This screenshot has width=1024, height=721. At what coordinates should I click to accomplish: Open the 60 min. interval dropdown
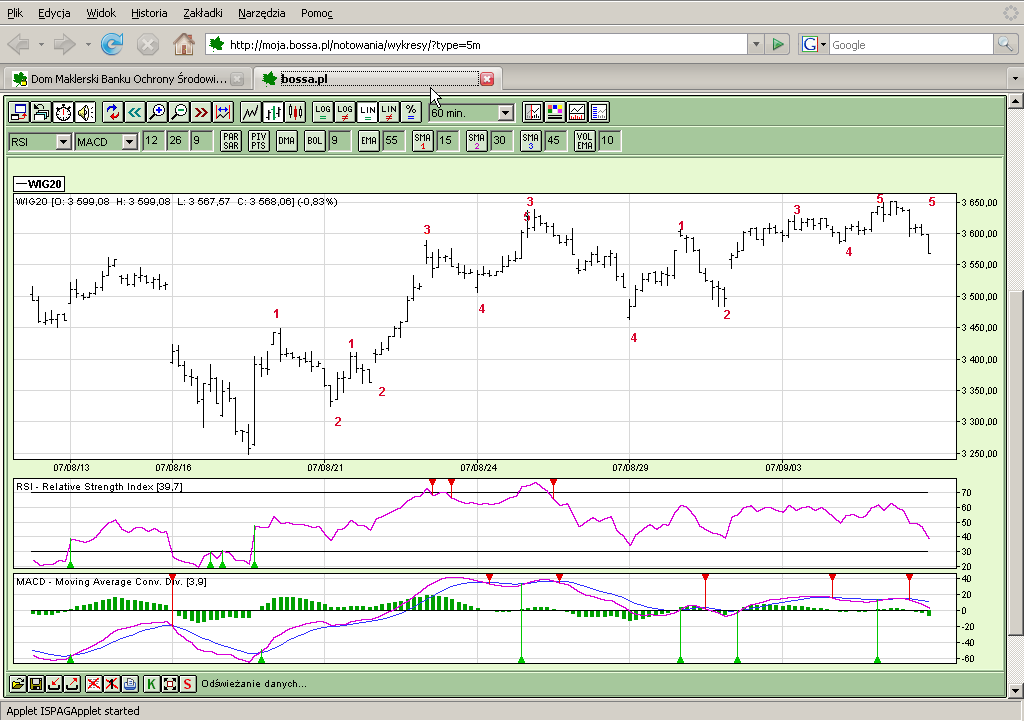(x=505, y=113)
